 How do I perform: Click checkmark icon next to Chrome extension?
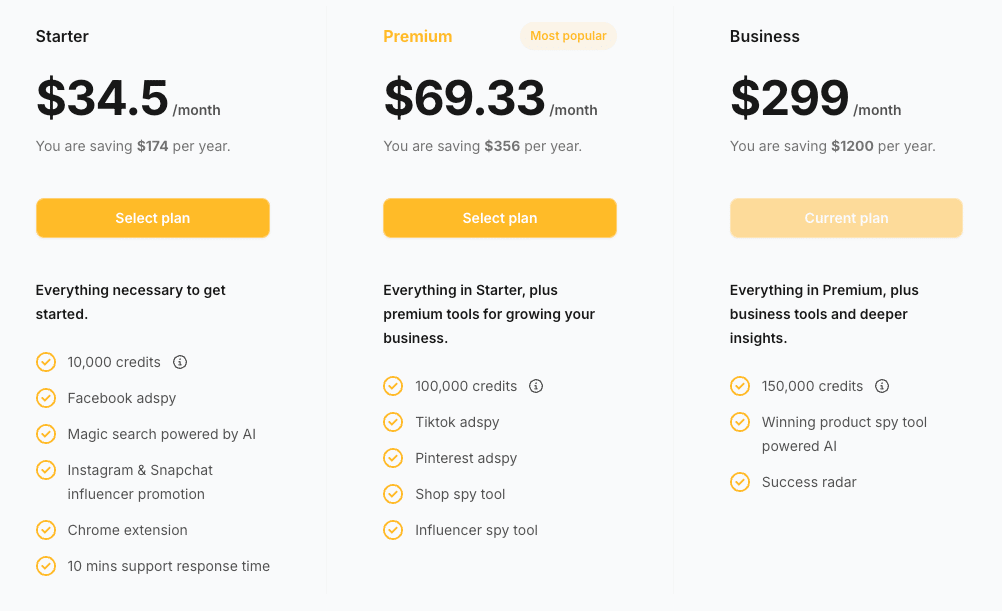click(x=46, y=530)
